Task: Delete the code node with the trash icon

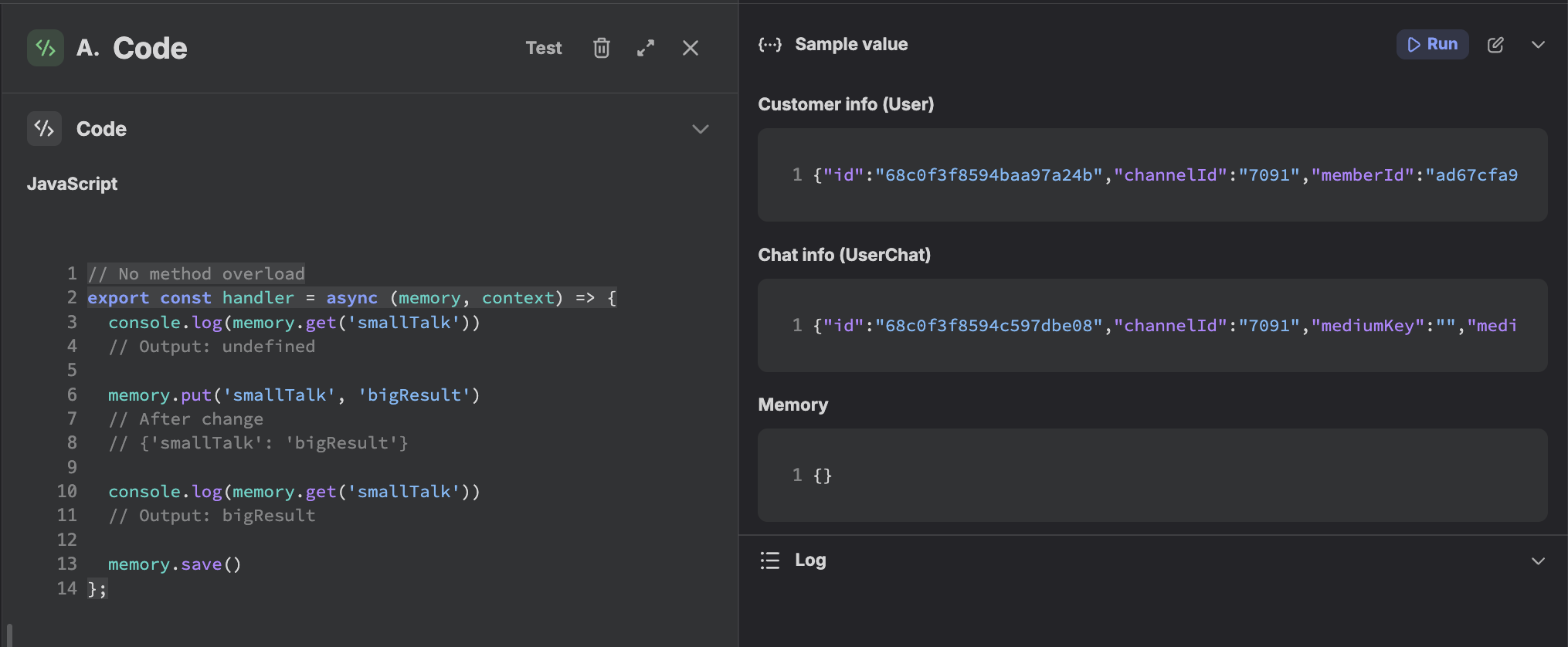Action: (601, 48)
